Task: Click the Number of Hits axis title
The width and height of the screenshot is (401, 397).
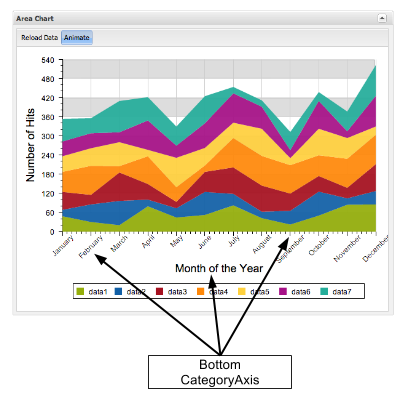Action: [30, 145]
